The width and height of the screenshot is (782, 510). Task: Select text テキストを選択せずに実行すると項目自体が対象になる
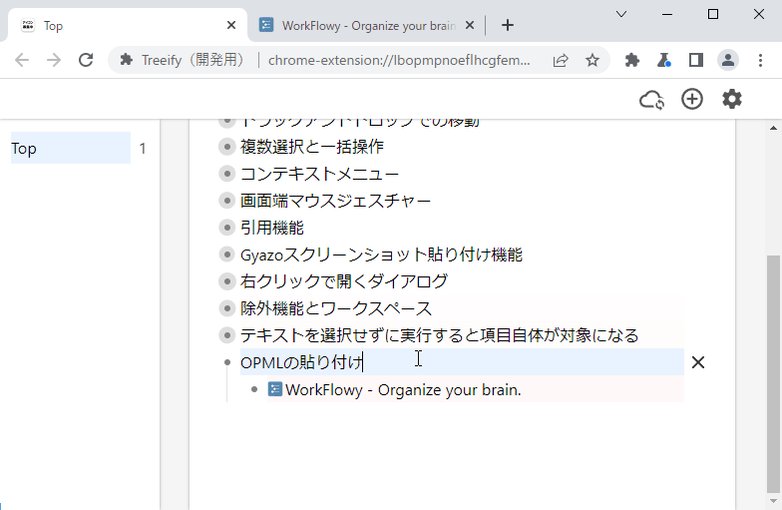(439, 335)
